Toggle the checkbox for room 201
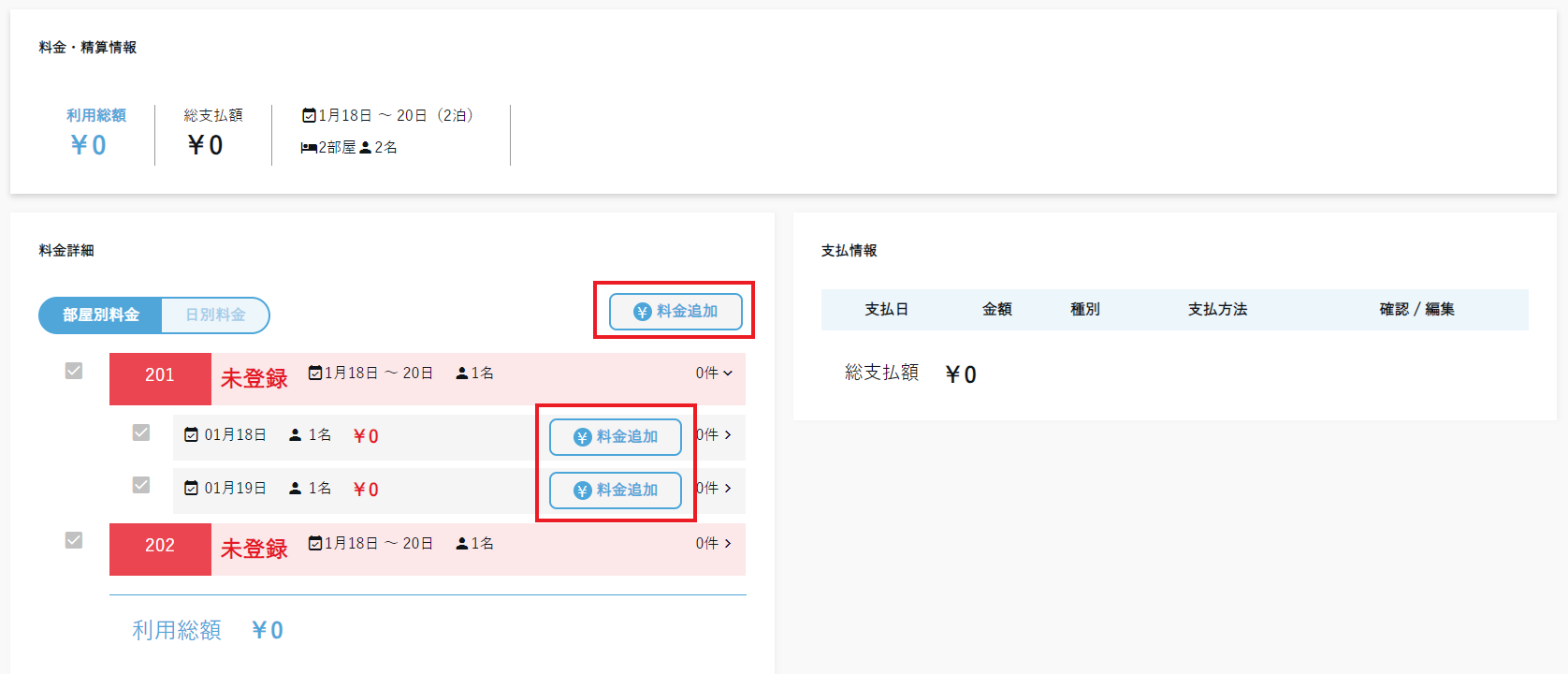Image resolution: width=1568 pixels, height=674 pixels. pos(74,371)
